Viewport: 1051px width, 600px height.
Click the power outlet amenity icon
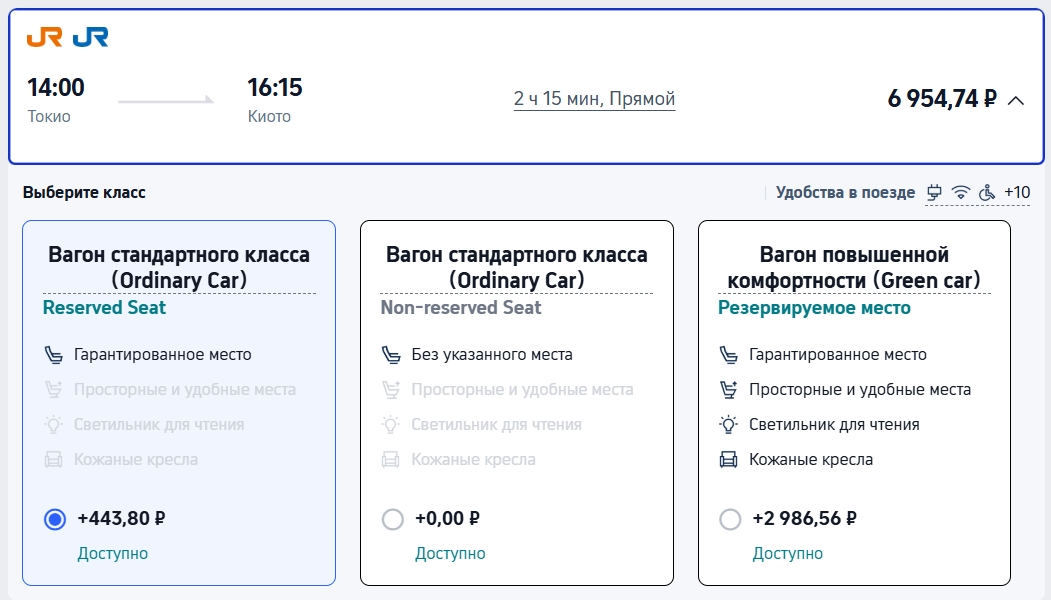coord(935,192)
